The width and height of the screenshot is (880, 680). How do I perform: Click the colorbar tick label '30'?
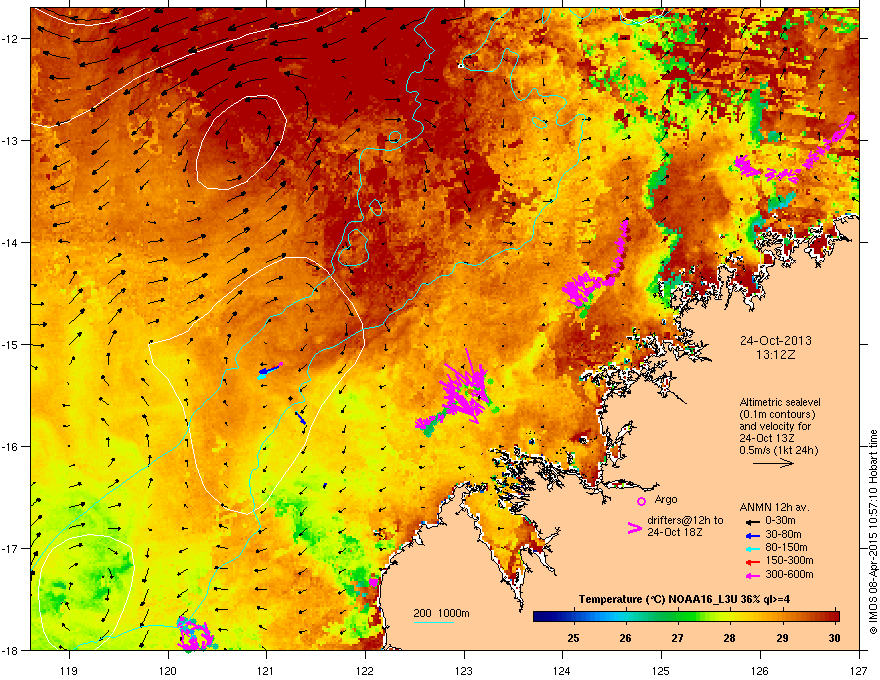pyautogui.click(x=834, y=638)
